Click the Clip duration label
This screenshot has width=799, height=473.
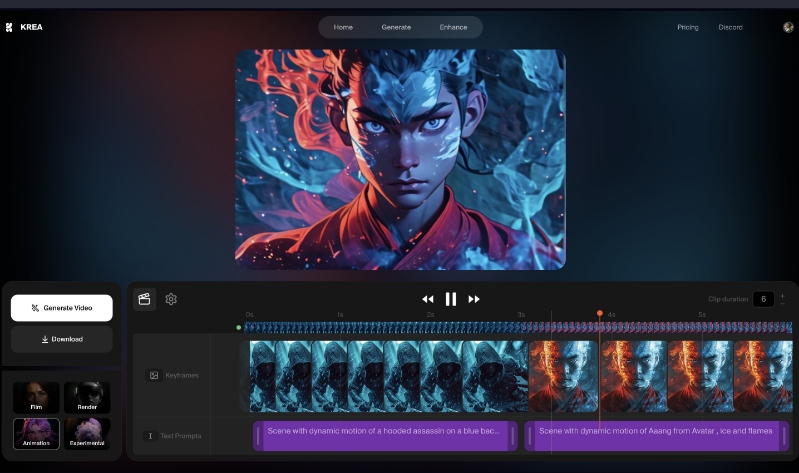[x=728, y=299]
